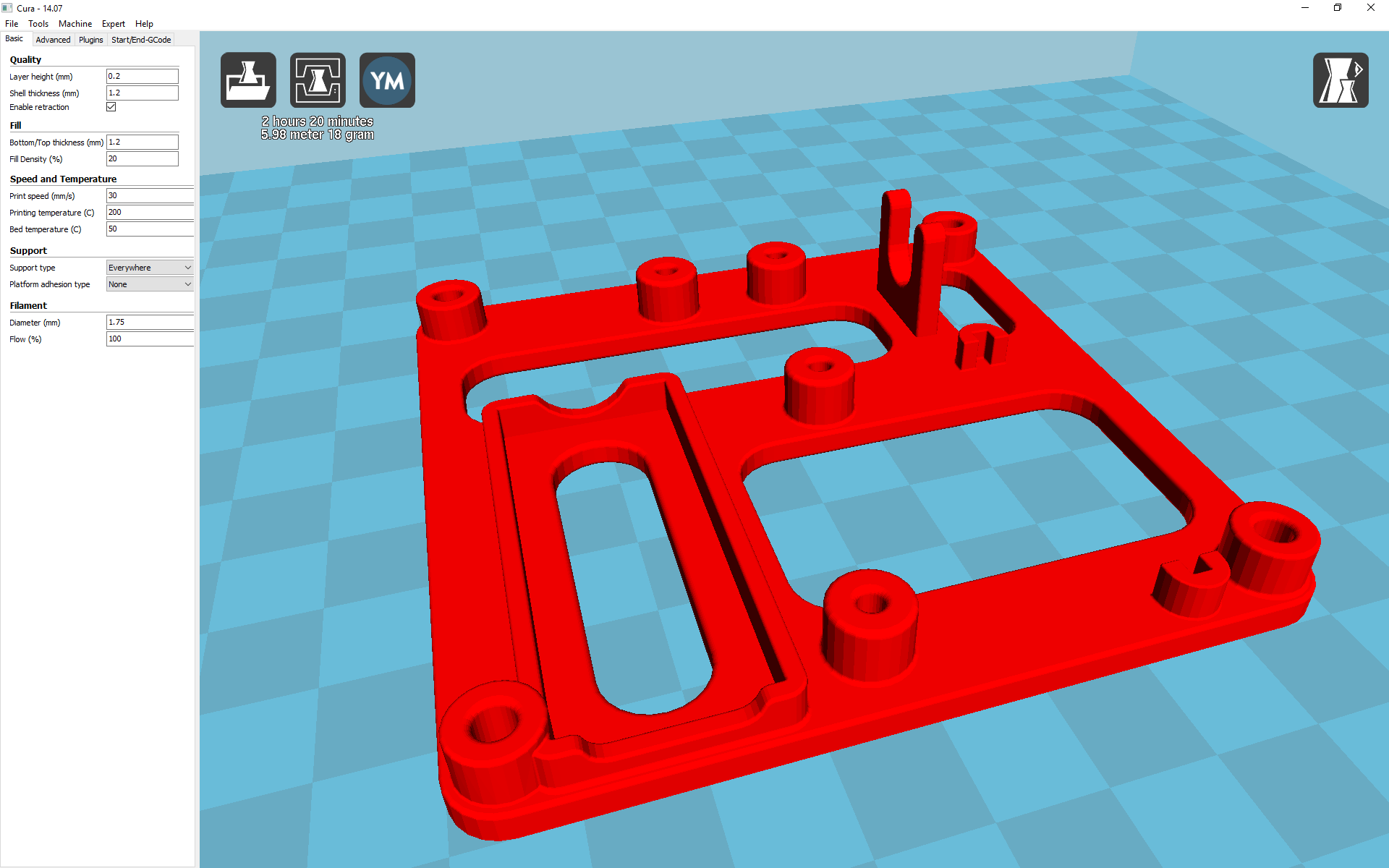This screenshot has width=1389, height=868.
Task: Click the Load model file icon
Action: pyautogui.click(x=248, y=80)
